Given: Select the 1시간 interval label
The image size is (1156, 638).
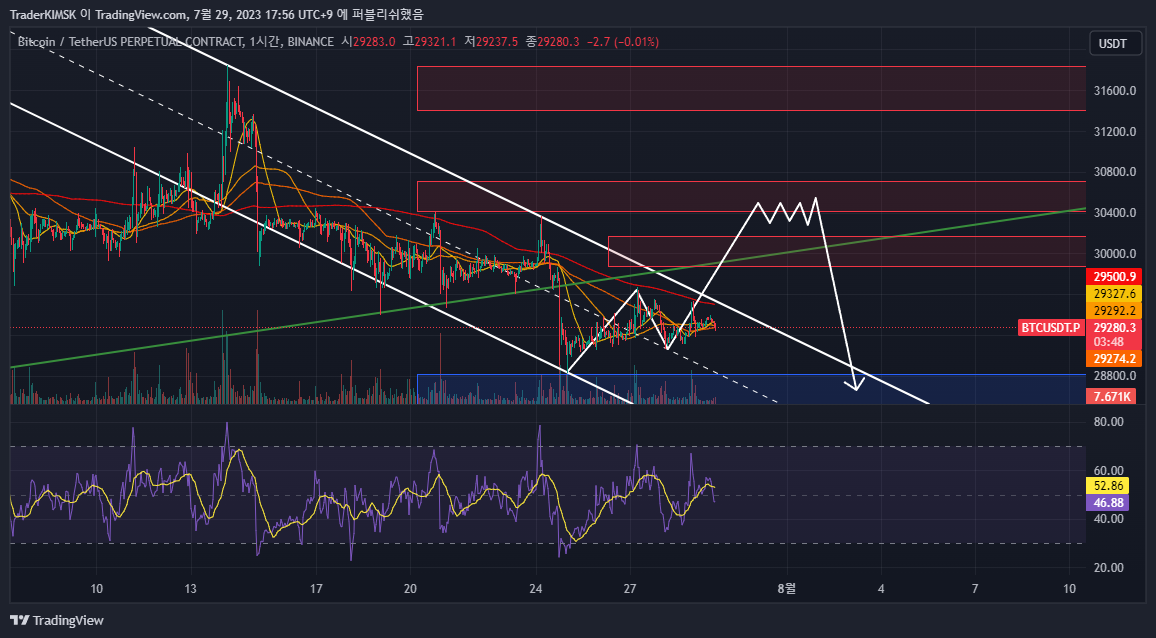Looking at the screenshot, I should pos(263,42).
